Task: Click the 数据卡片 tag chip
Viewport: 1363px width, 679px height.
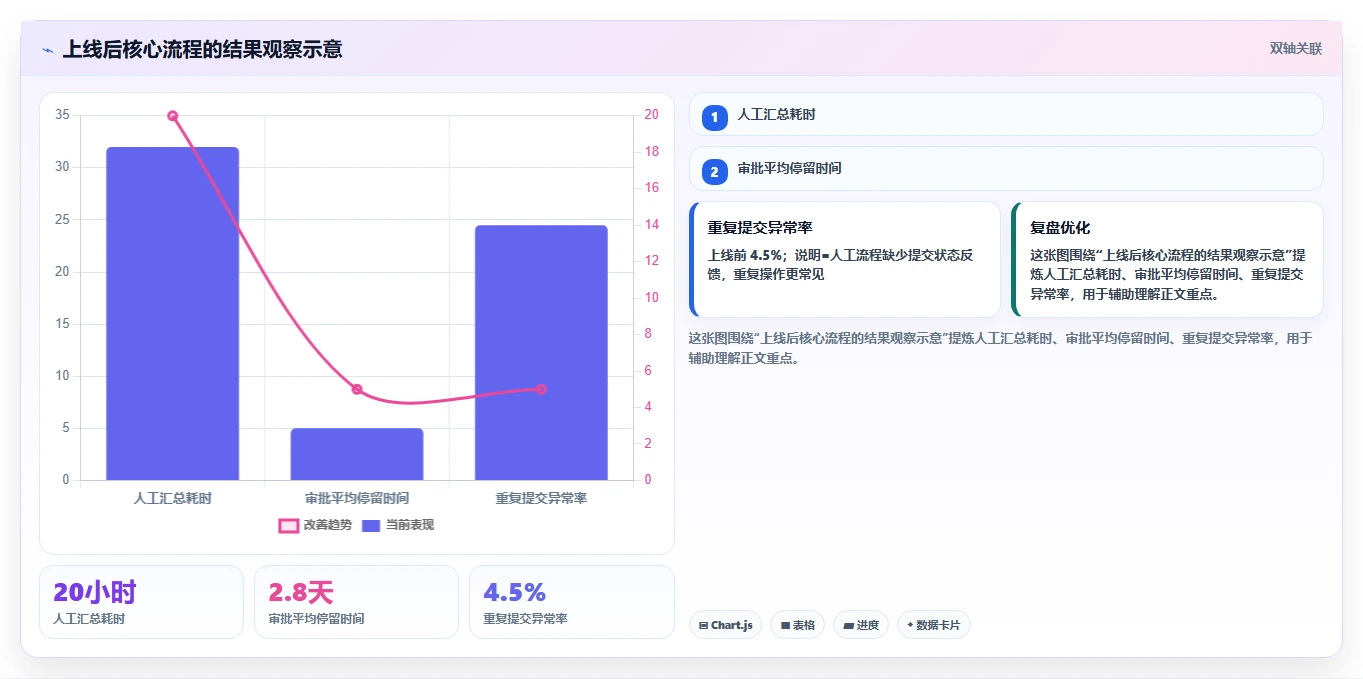Action: click(933, 625)
